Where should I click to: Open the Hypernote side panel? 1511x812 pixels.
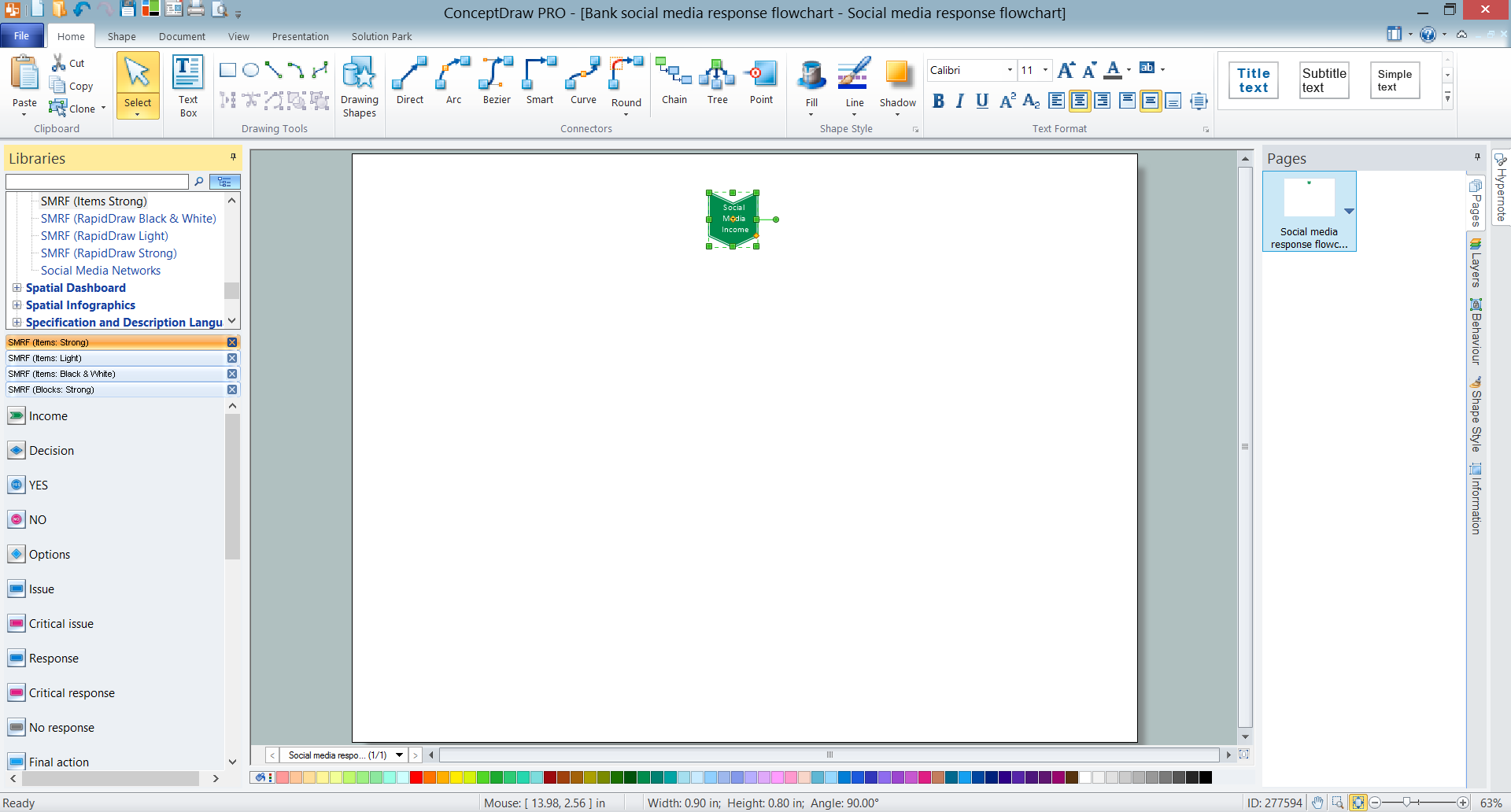(1501, 186)
